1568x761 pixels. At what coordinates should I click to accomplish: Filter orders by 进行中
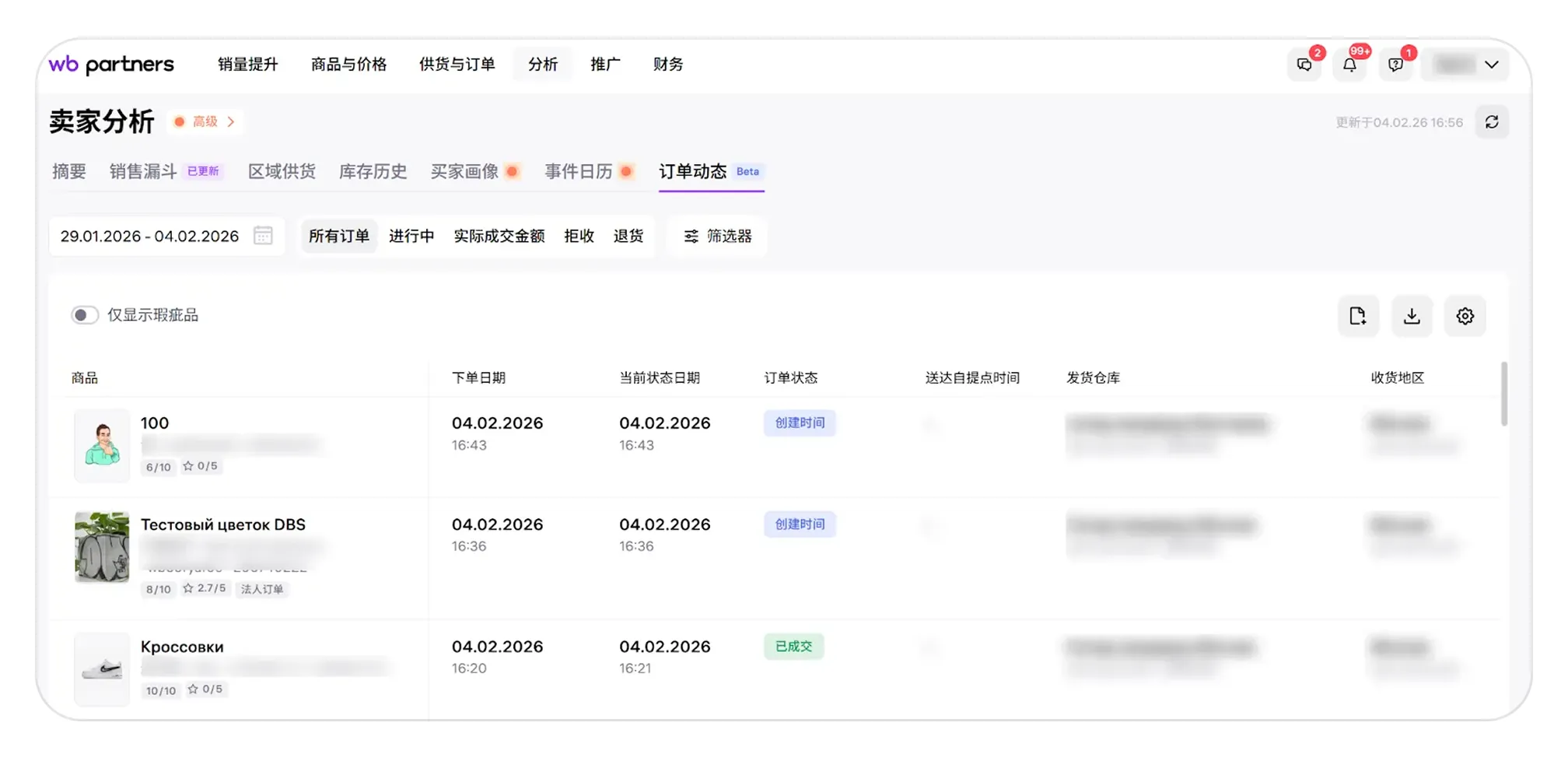(x=411, y=236)
